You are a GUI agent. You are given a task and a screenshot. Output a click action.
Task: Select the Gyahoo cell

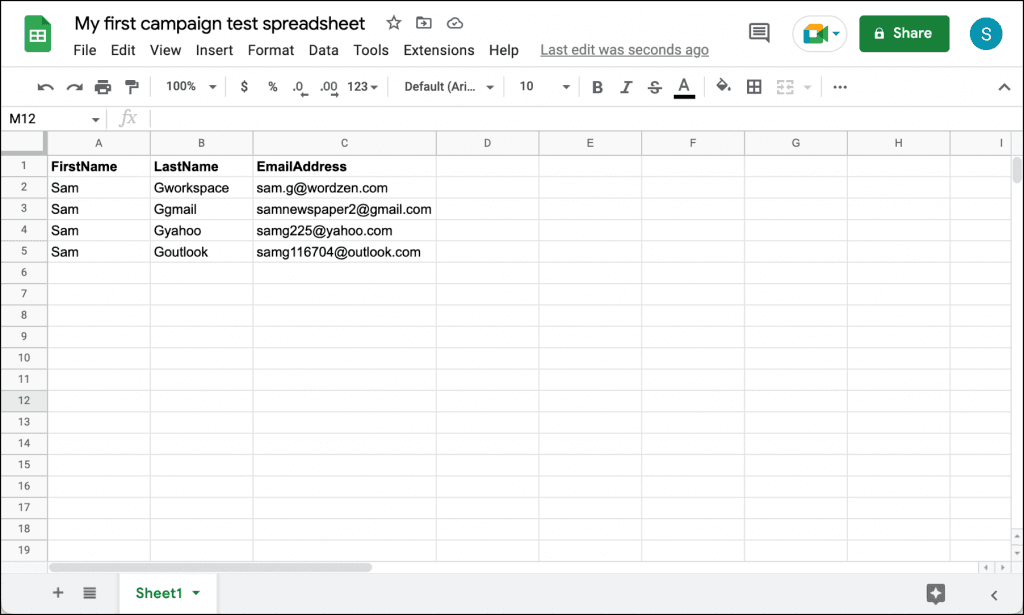point(201,230)
